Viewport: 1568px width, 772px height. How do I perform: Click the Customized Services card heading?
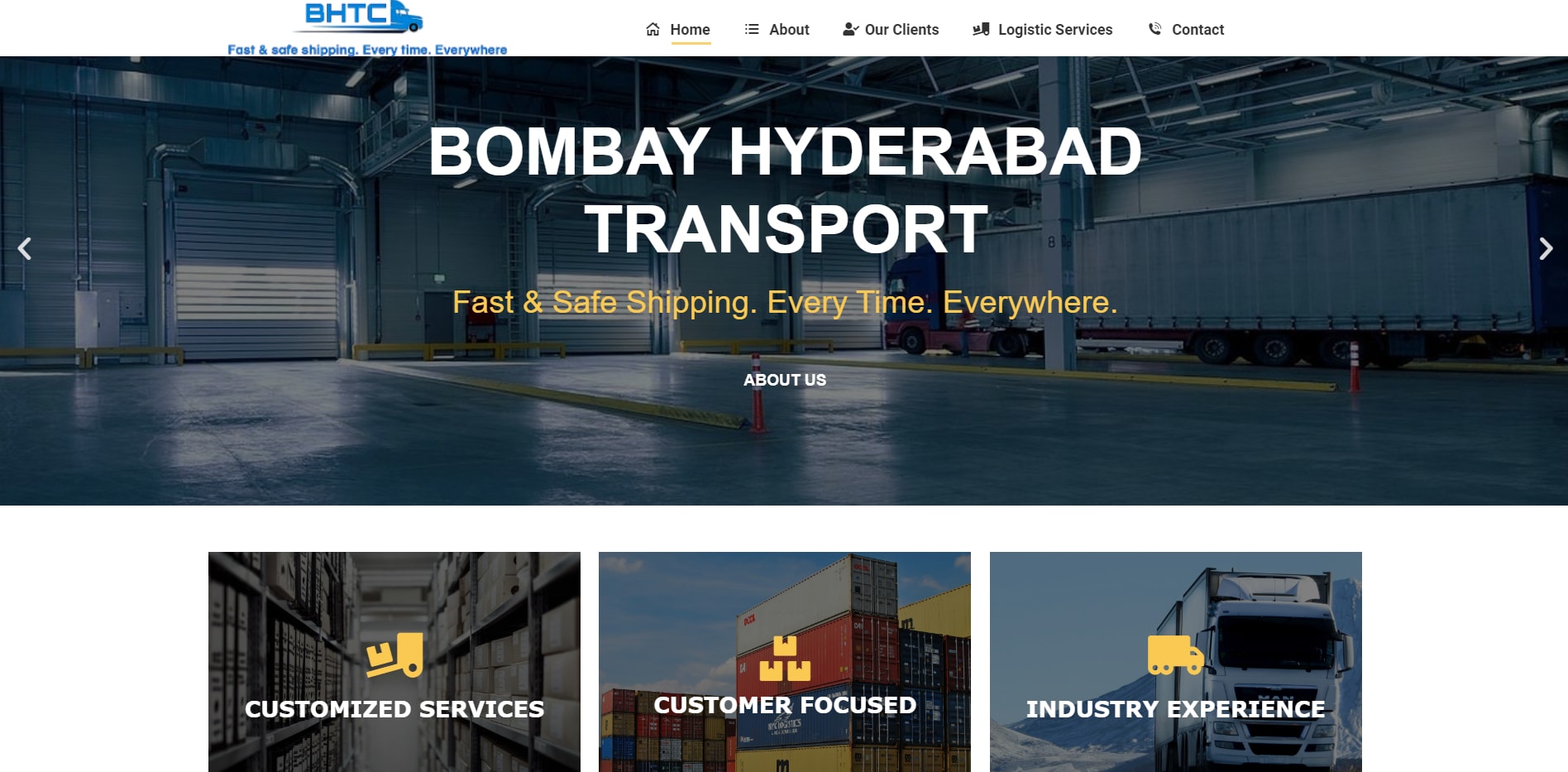click(394, 709)
